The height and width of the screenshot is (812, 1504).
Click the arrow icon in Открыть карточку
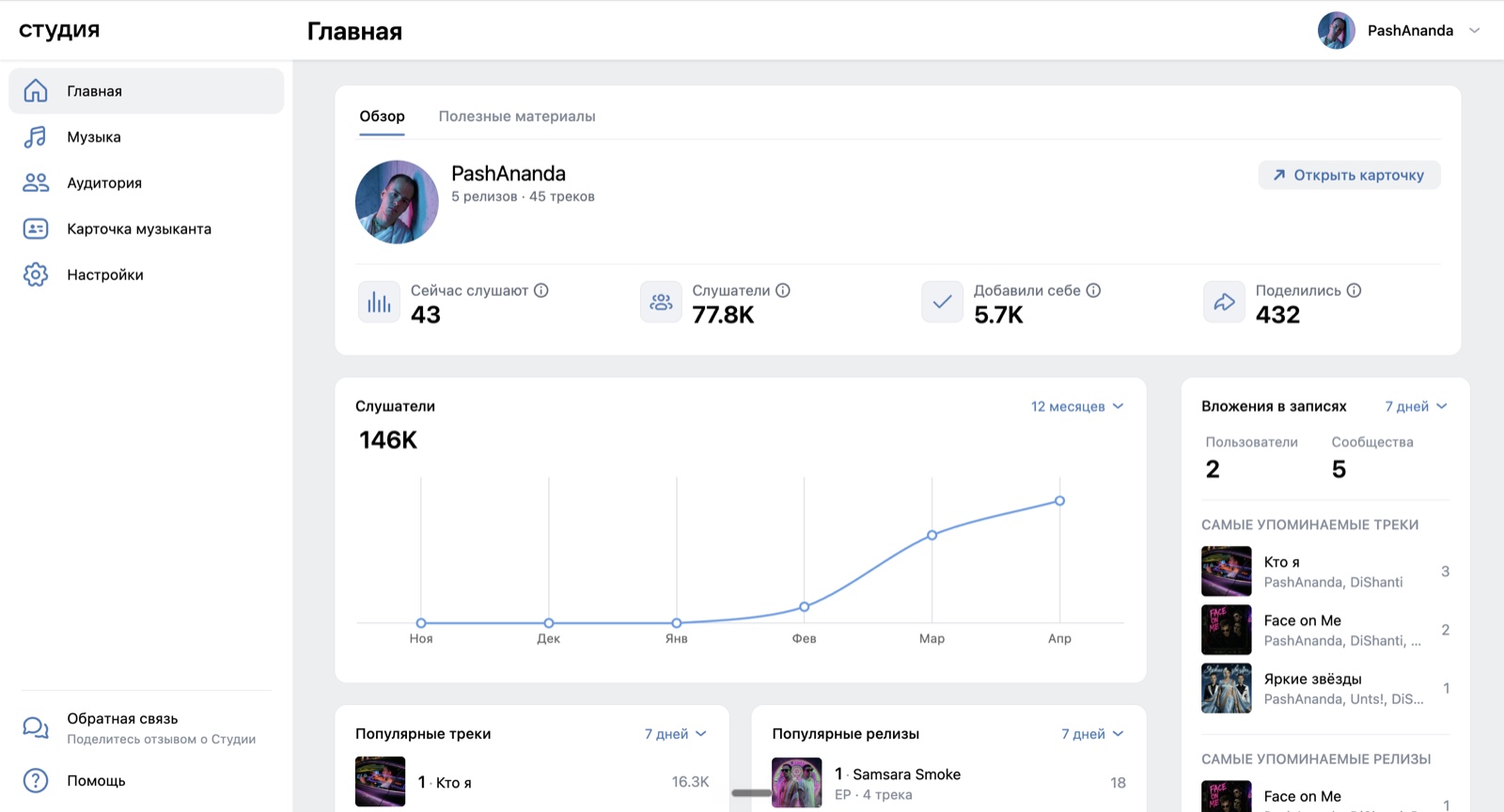[1279, 175]
